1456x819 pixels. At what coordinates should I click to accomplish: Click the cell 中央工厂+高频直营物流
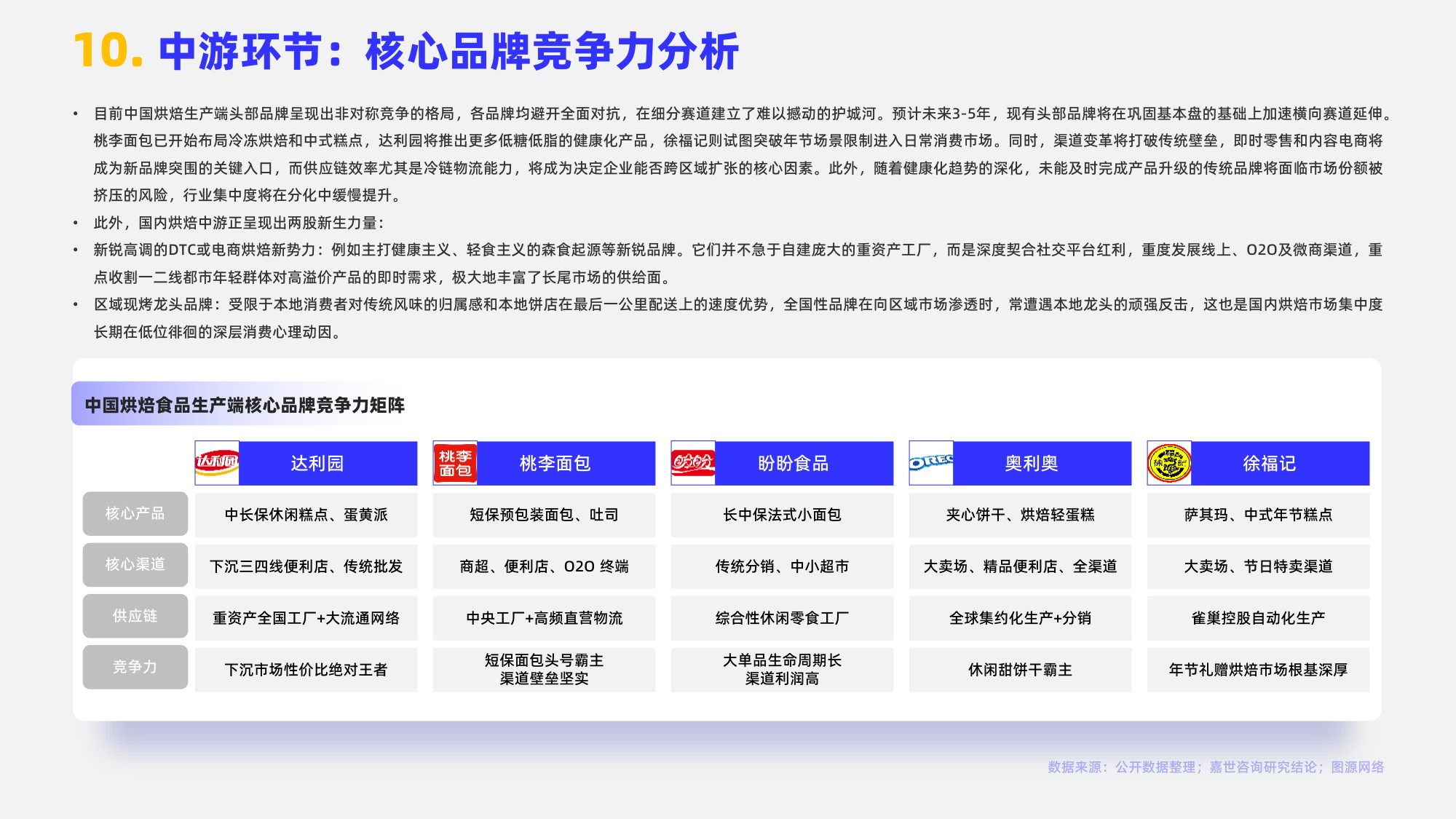544,618
